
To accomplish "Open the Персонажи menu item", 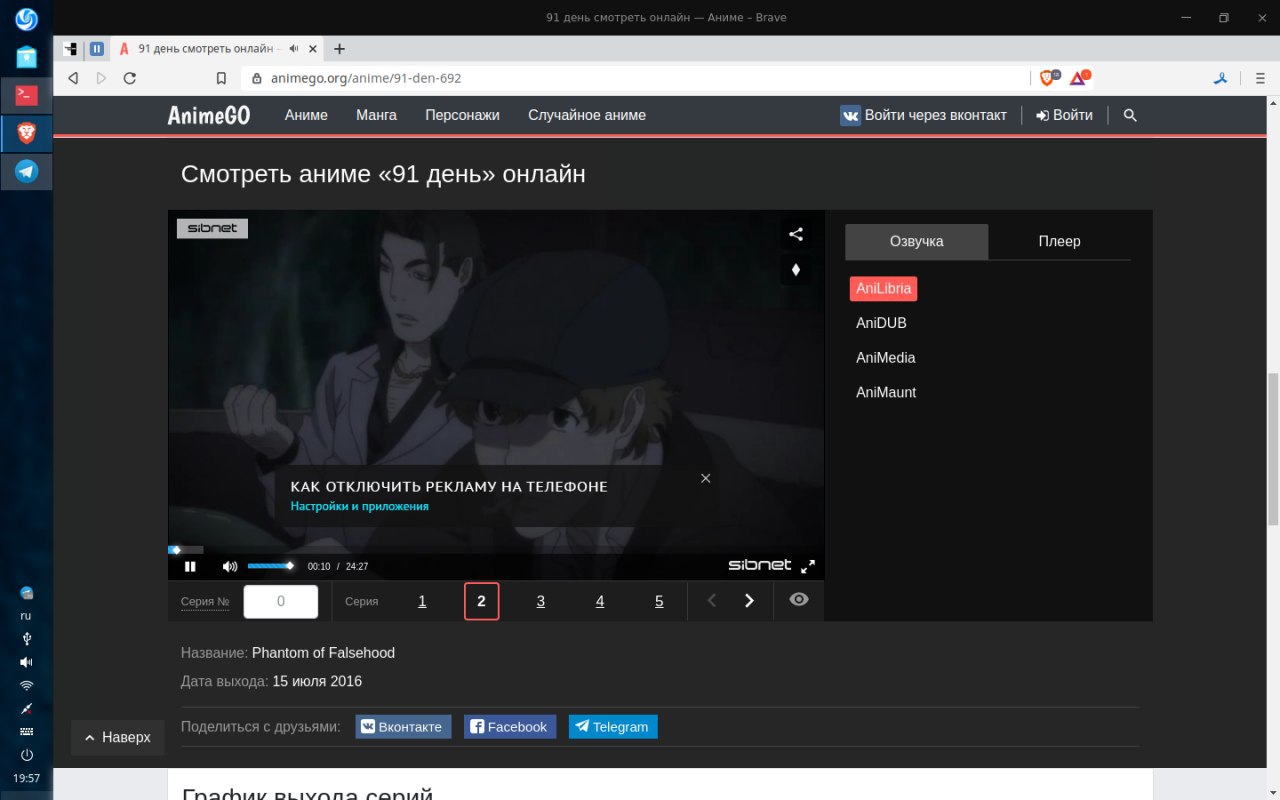I will click(462, 115).
